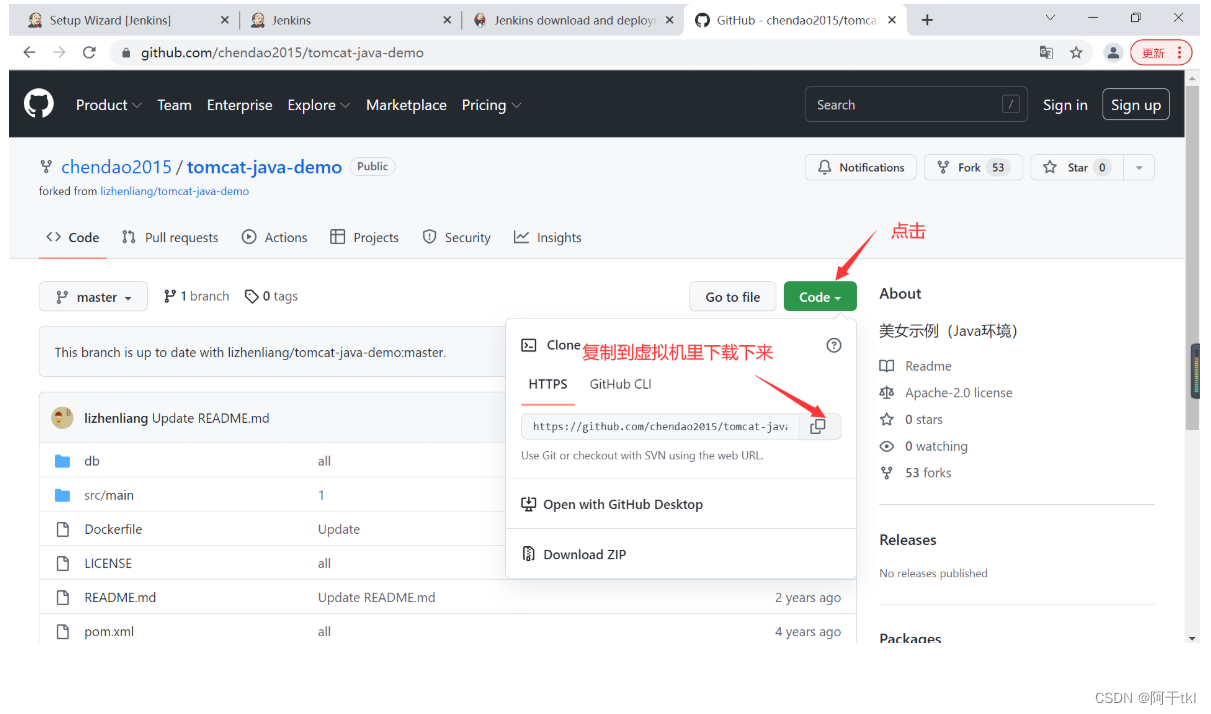Viewport: 1211px width, 714px height.
Task: Click the slash shortcut icon in search box
Action: [x=1010, y=104]
